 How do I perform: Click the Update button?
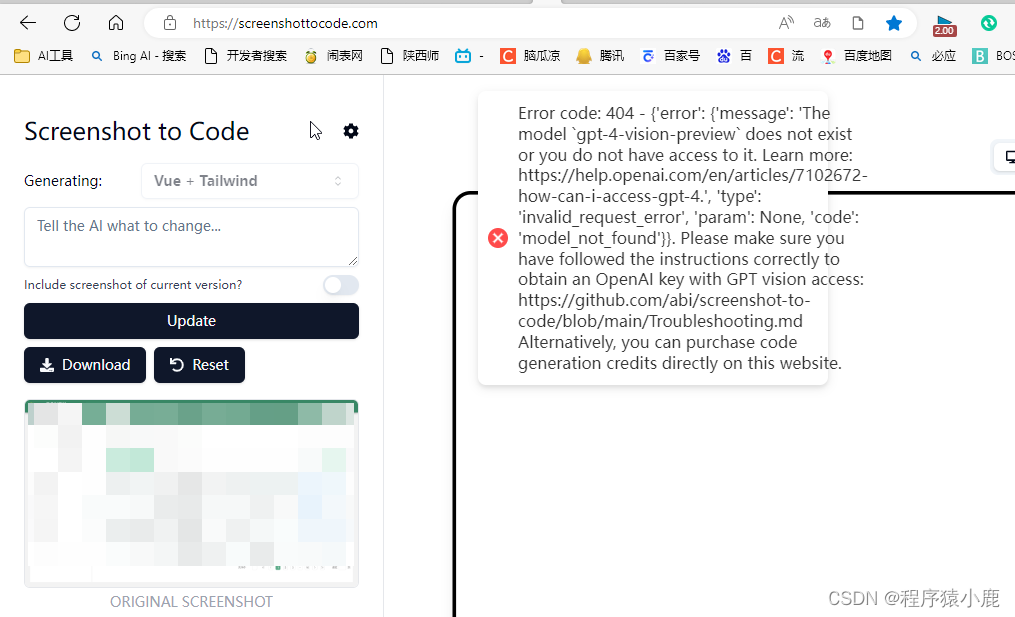coord(192,320)
